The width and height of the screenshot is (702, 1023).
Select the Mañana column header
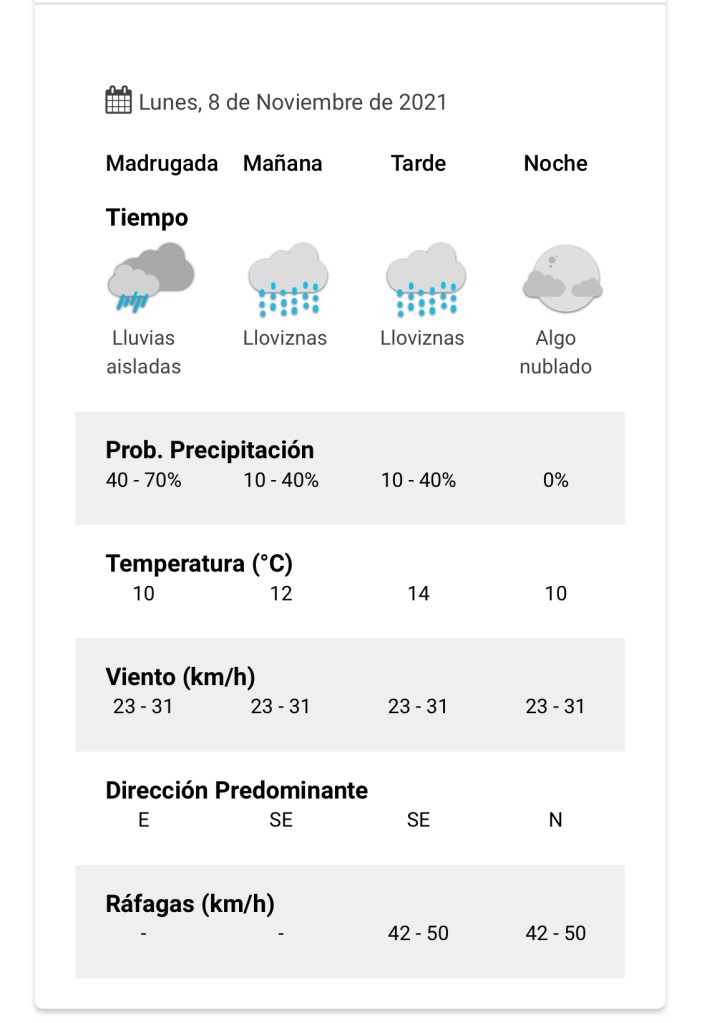[283, 163]
